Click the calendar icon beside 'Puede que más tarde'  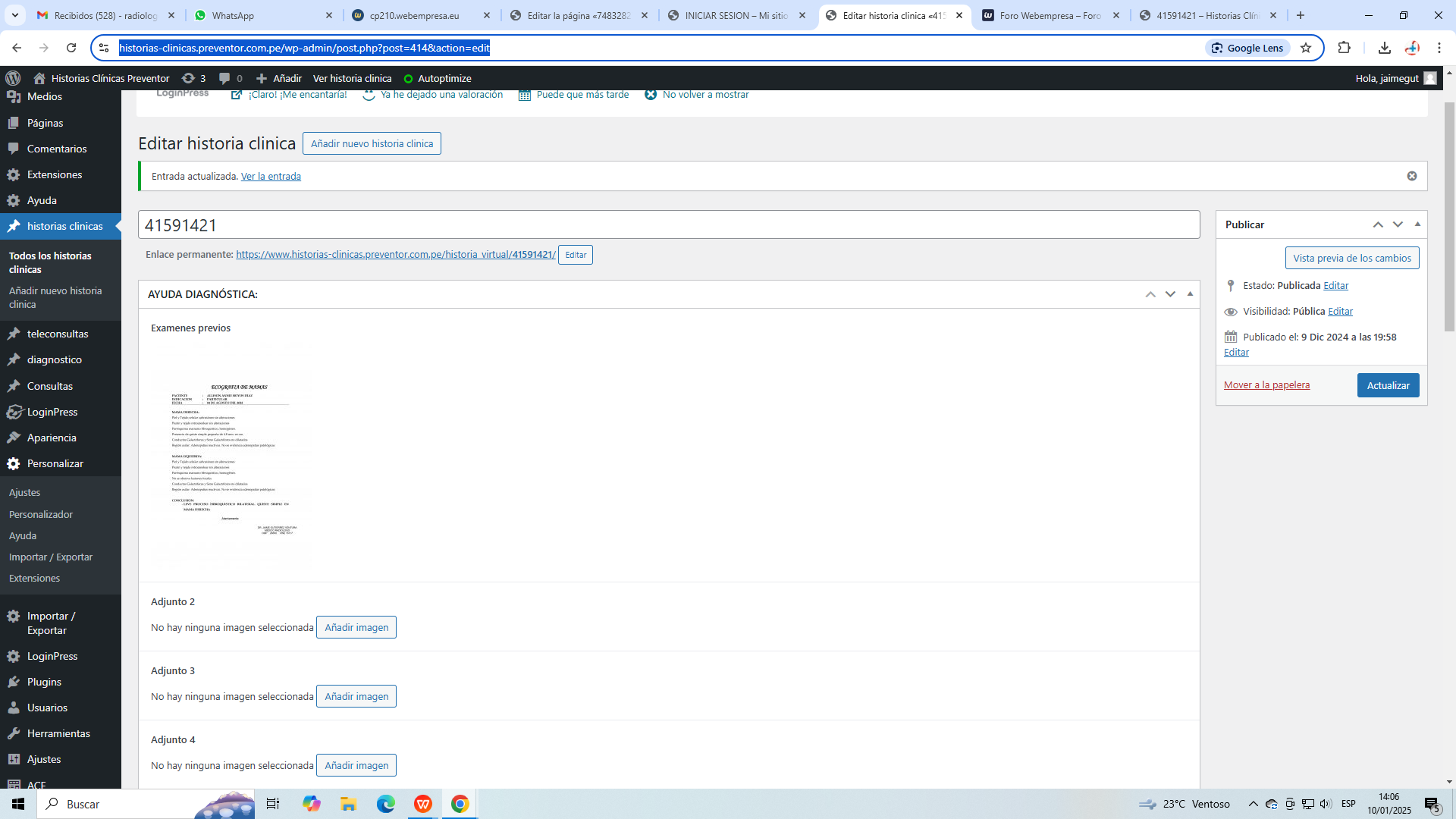(x=525, y=95)
